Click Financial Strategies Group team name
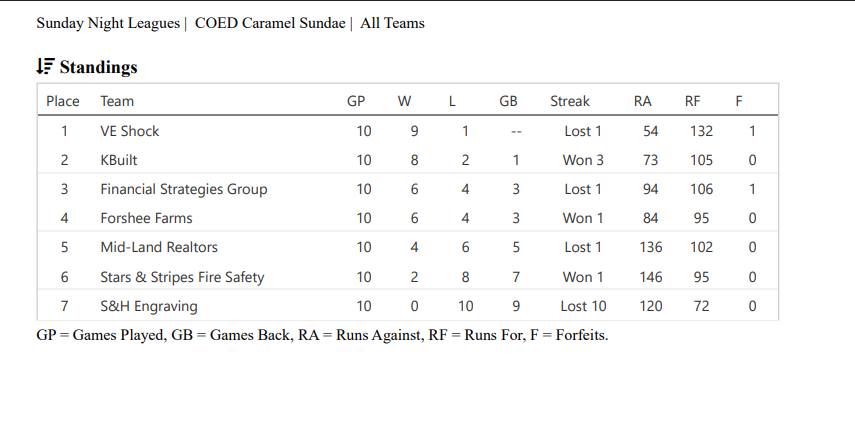The height and width of the screenshot is (444, 855). point(184,189)
